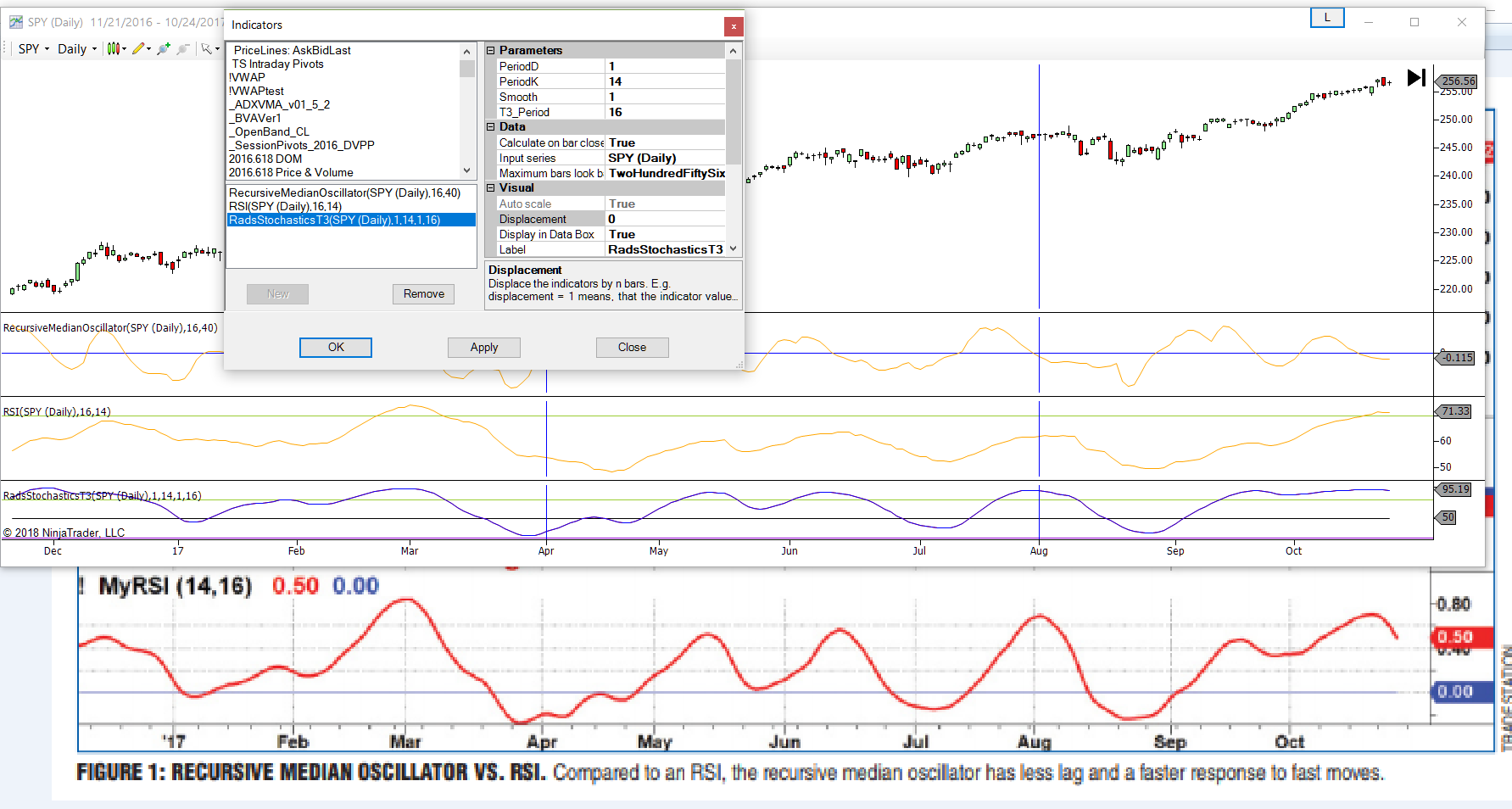The width and height of the screenshot is (1512, 809).
Task: Select applied RadsStochasticsT3 in dialog list
Action: pos(351,220)
